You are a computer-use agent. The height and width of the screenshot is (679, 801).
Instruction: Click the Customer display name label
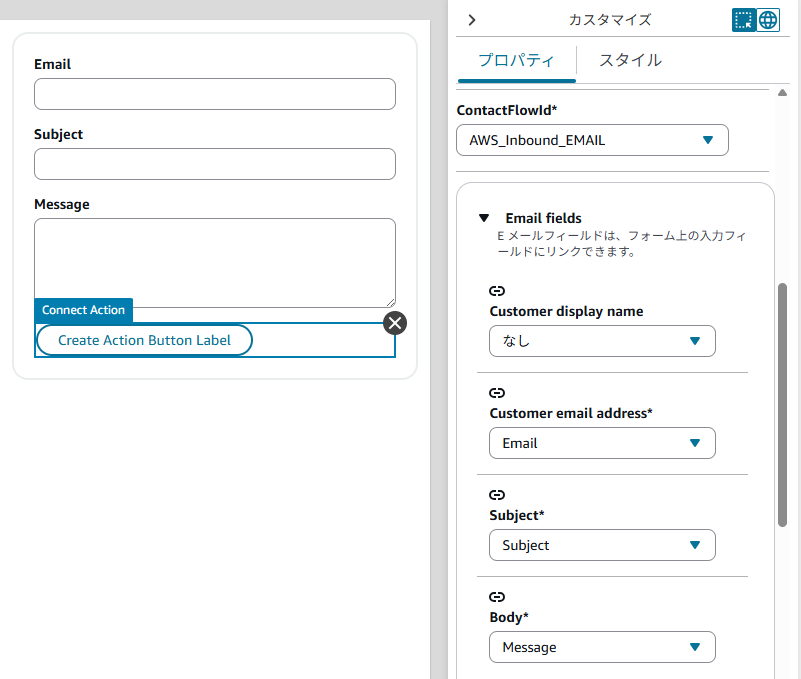(x=566, y=311)
